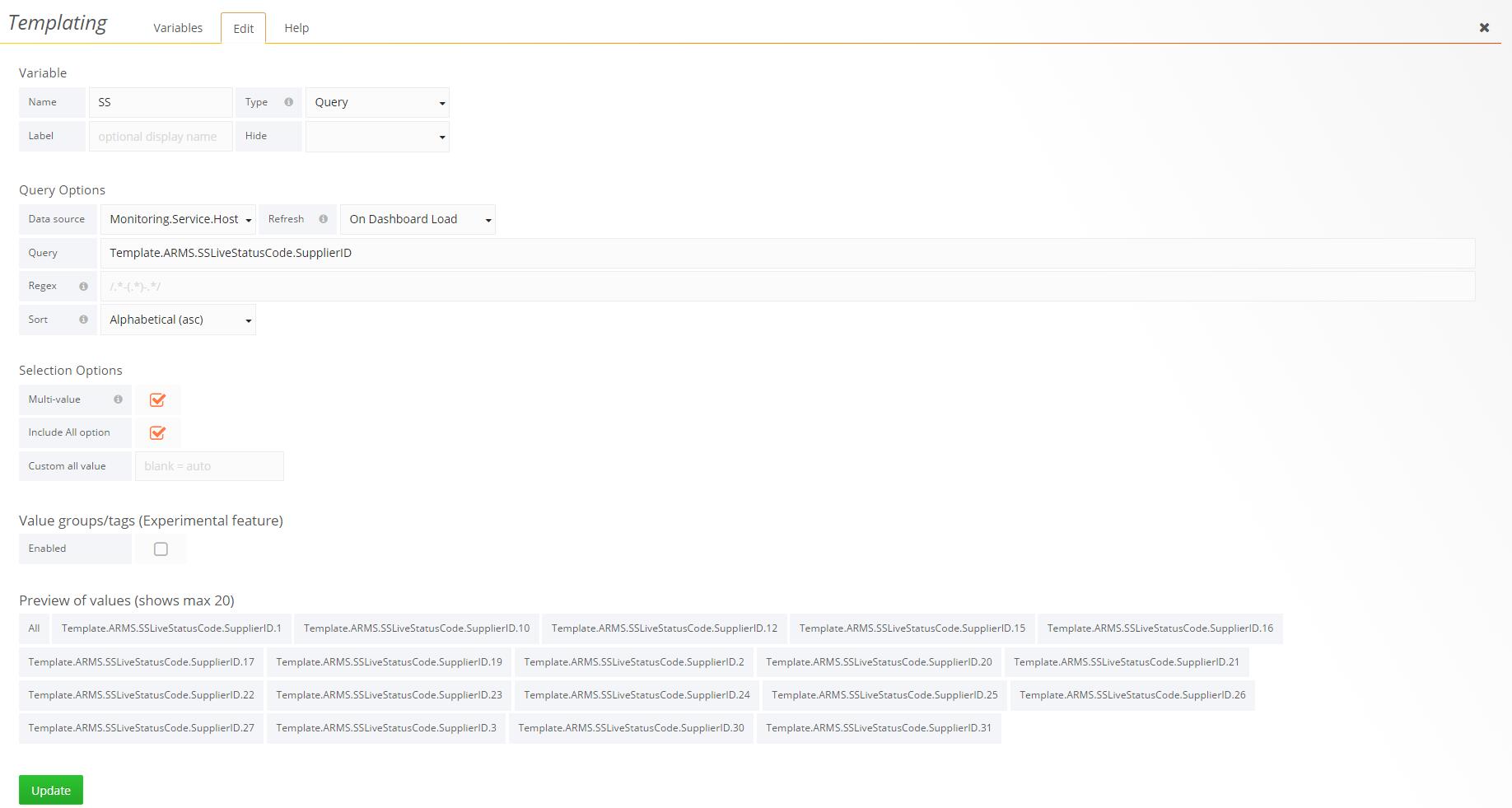
Task: Click the Templating title text
Action: point(57,23)
